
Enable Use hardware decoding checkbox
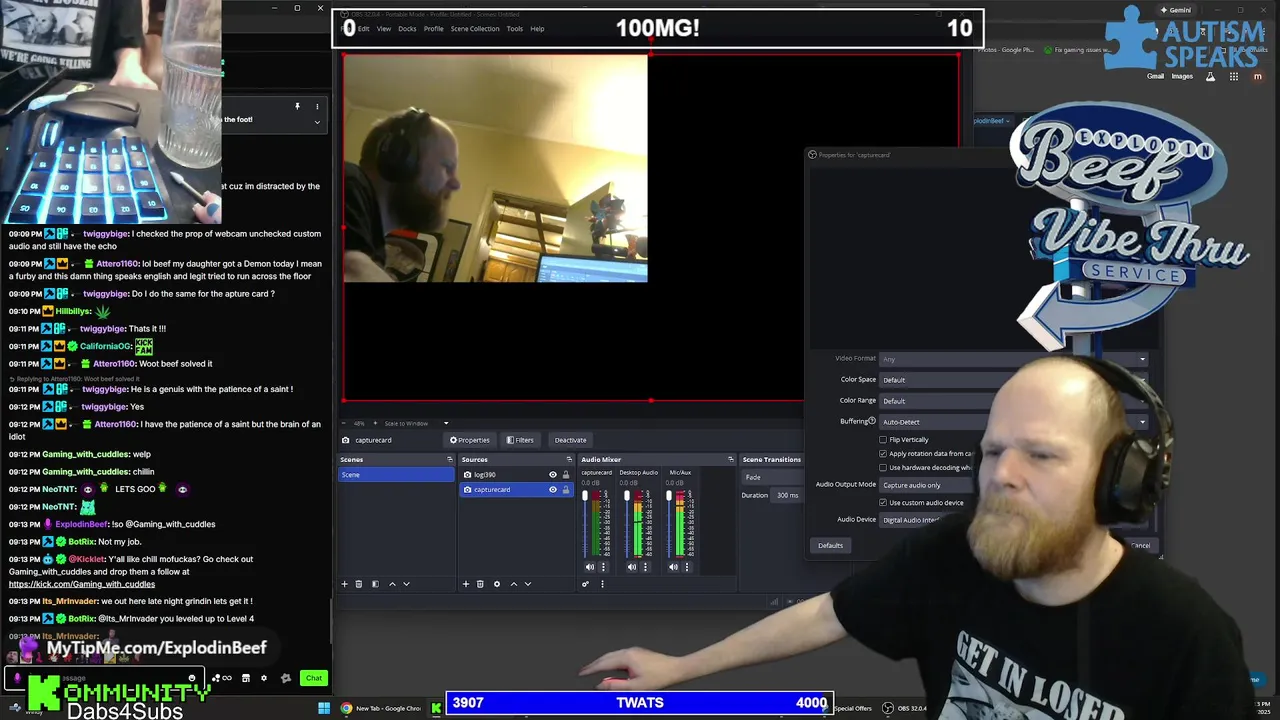[x=883, y=468]
